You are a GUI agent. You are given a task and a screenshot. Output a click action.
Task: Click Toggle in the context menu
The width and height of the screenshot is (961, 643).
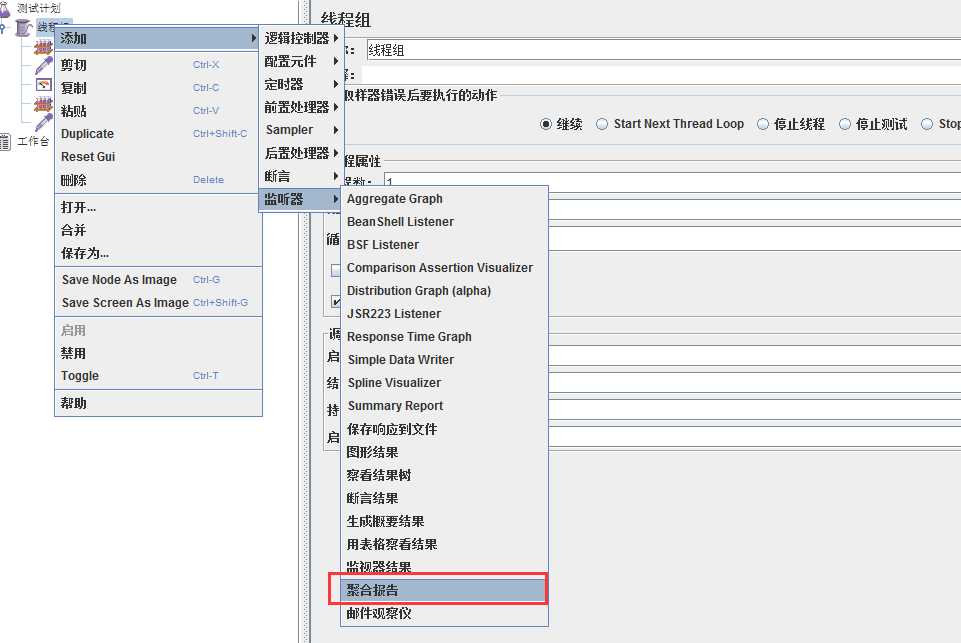[x=158, y=376]
